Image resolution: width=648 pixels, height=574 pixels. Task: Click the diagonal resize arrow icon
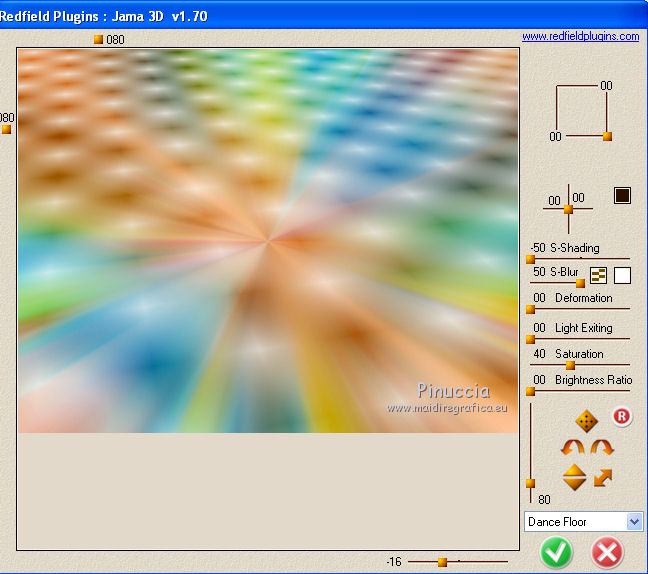[x=603, y=478]
